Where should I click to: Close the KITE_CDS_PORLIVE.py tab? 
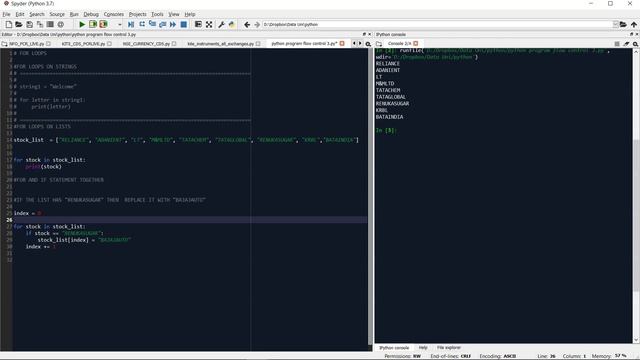pos(109,44)
